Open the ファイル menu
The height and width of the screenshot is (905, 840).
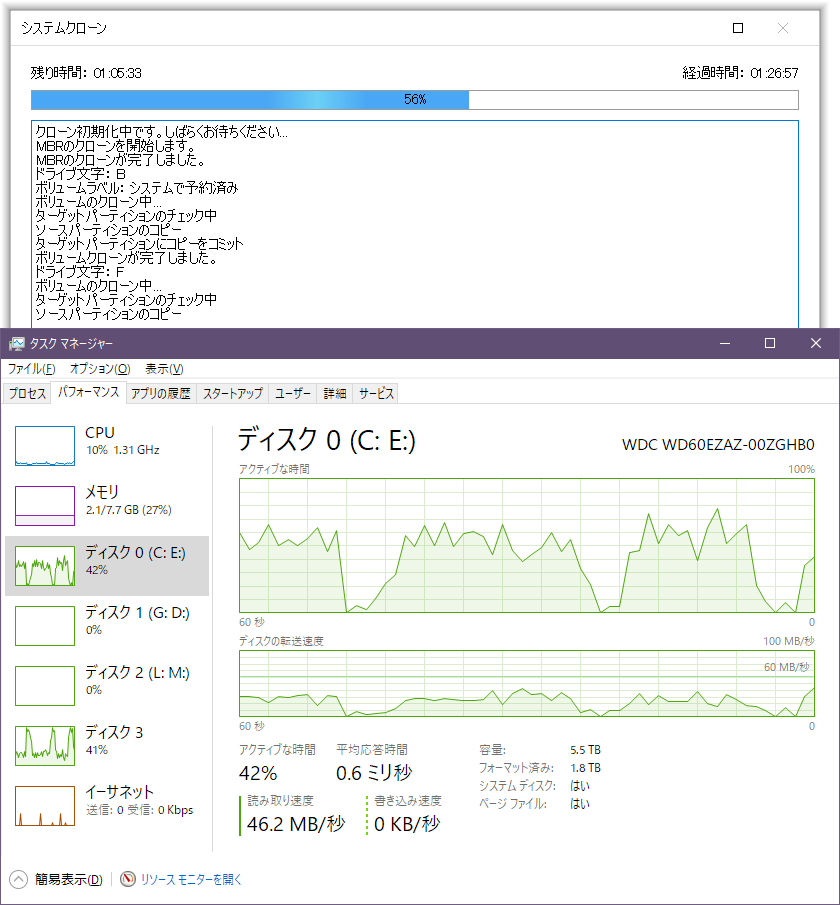click(x=32, y=369)
